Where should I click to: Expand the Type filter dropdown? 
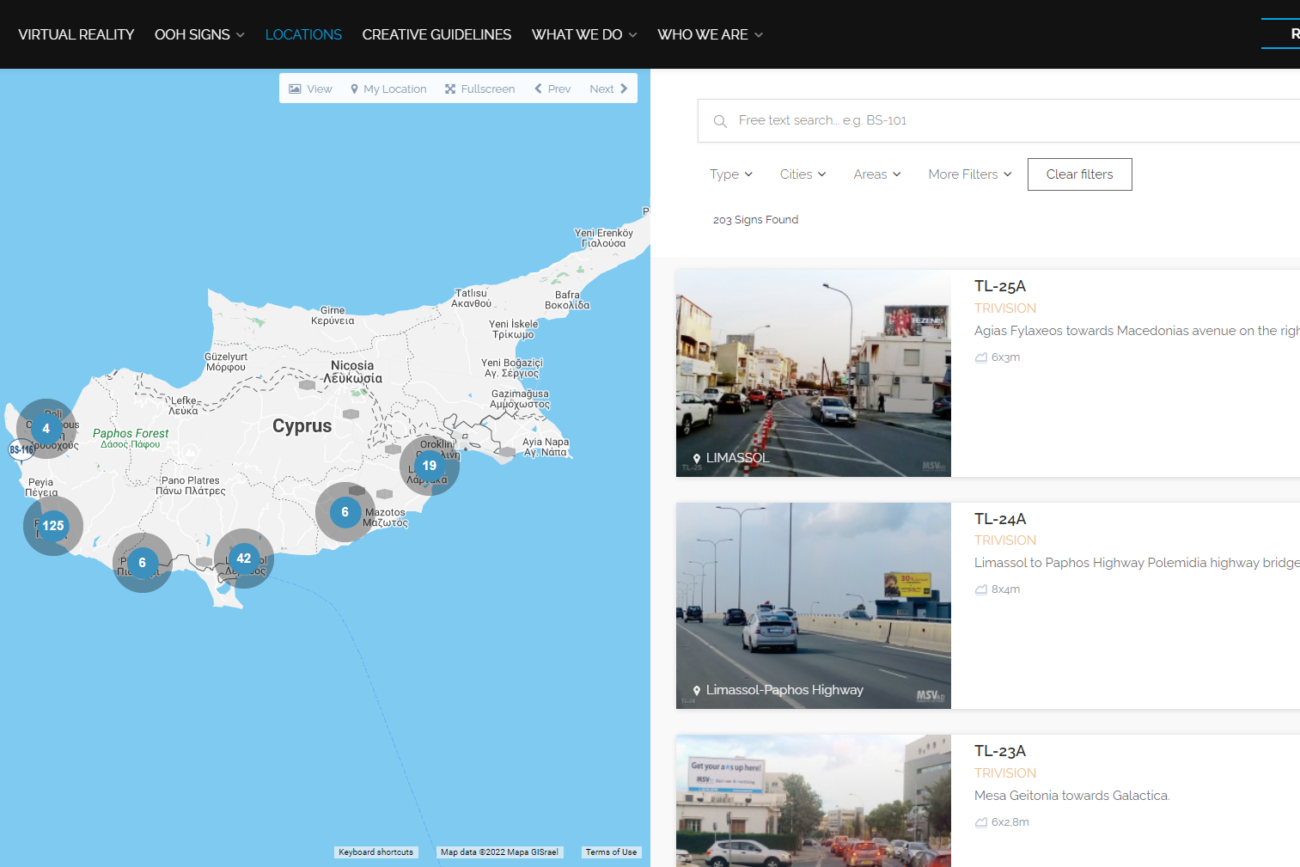[x=730, y=174]
